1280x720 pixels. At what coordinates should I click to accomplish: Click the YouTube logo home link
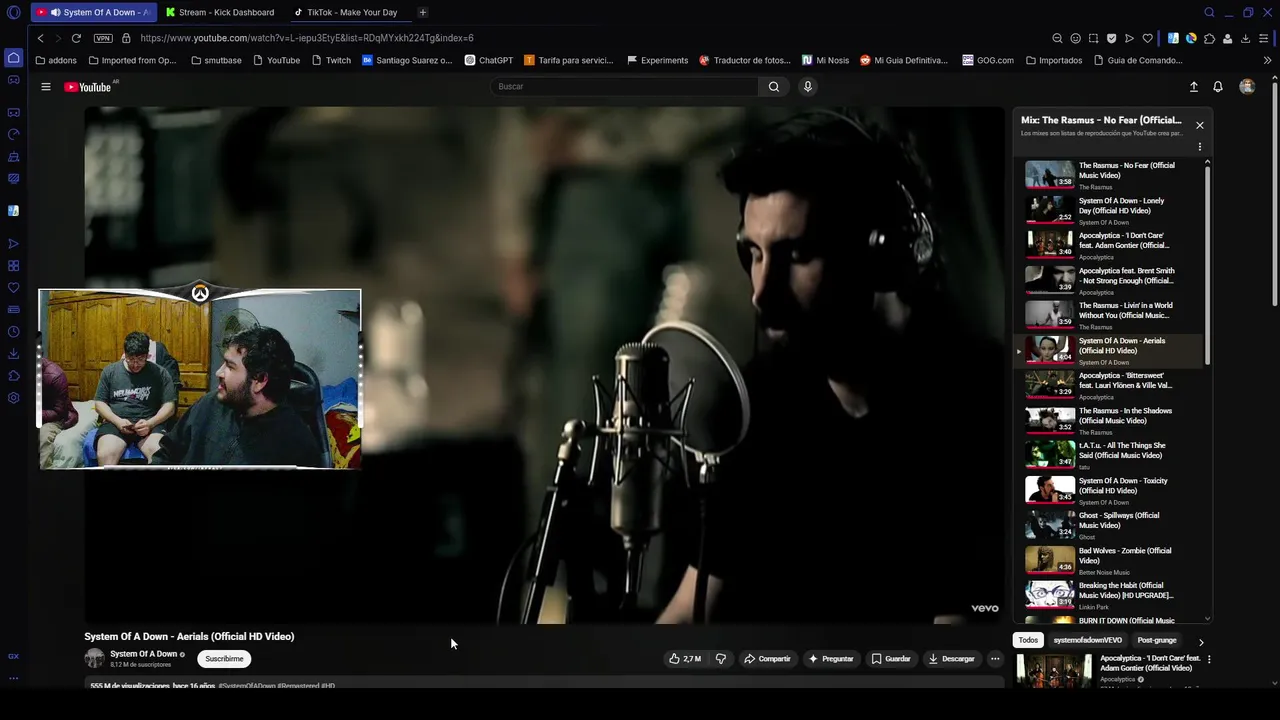pos(88,87)
